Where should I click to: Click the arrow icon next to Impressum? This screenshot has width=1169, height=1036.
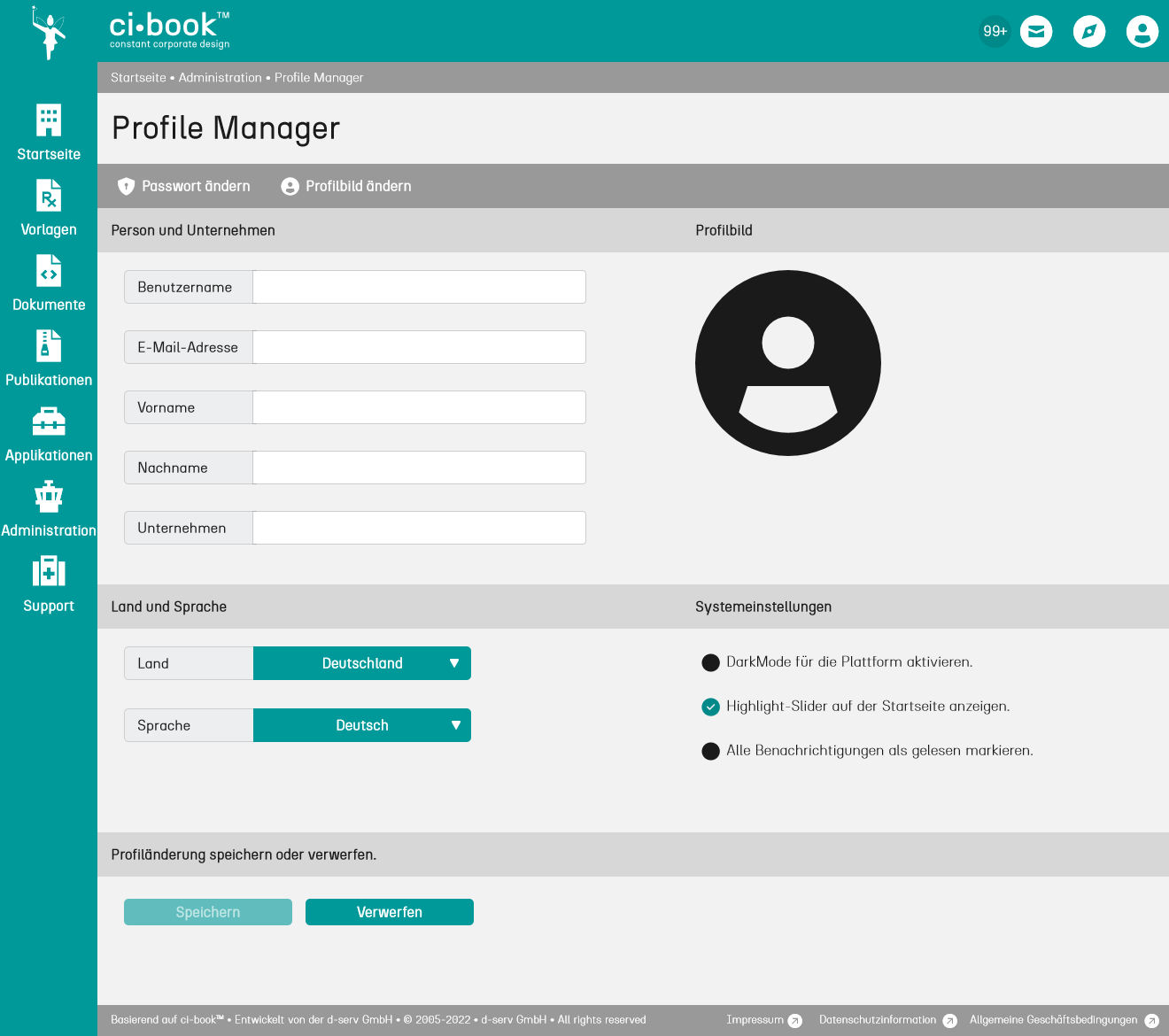tap(795, 1021)
